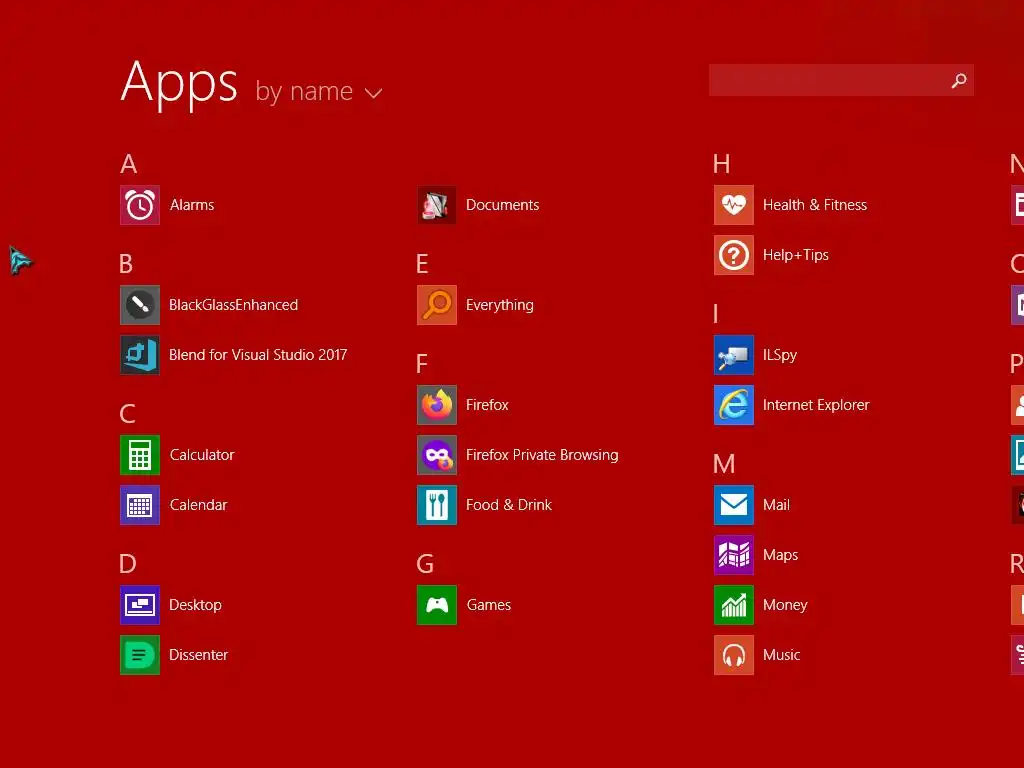Select the letter header F
1024x768 pixels.
[x=422, y=364]
